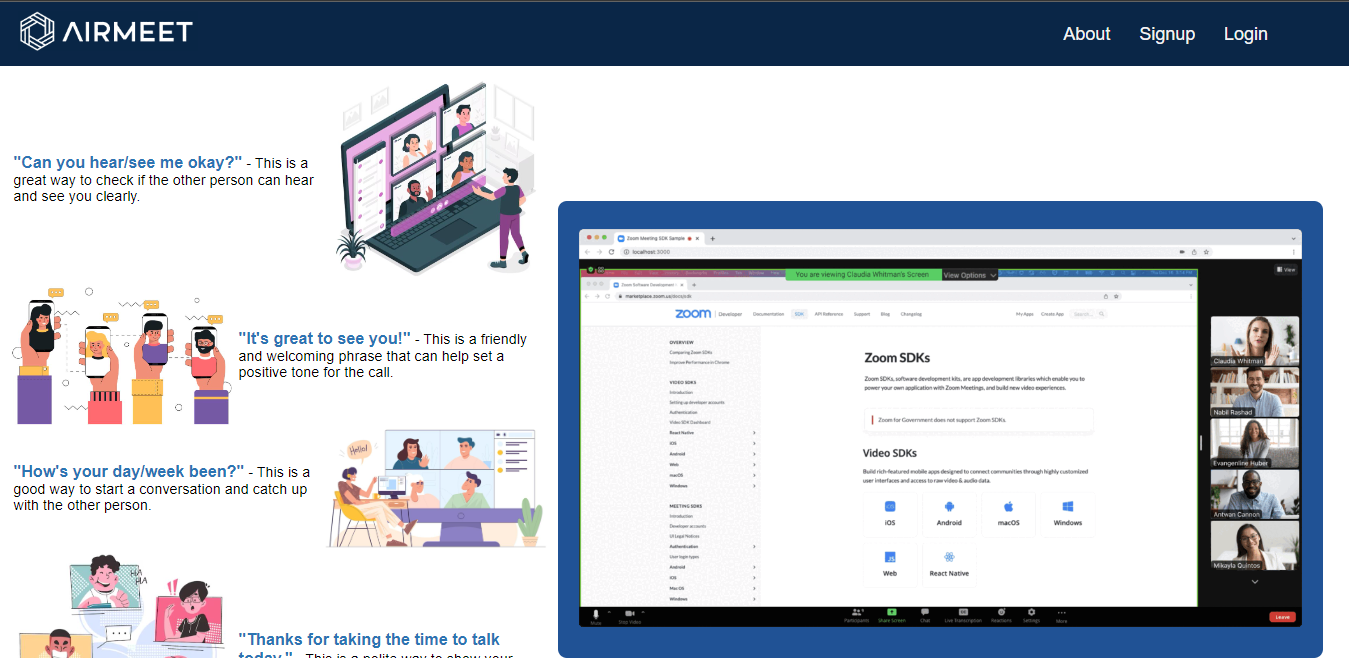
Task: Click the Airmeet logo in header
Action: 106,31
